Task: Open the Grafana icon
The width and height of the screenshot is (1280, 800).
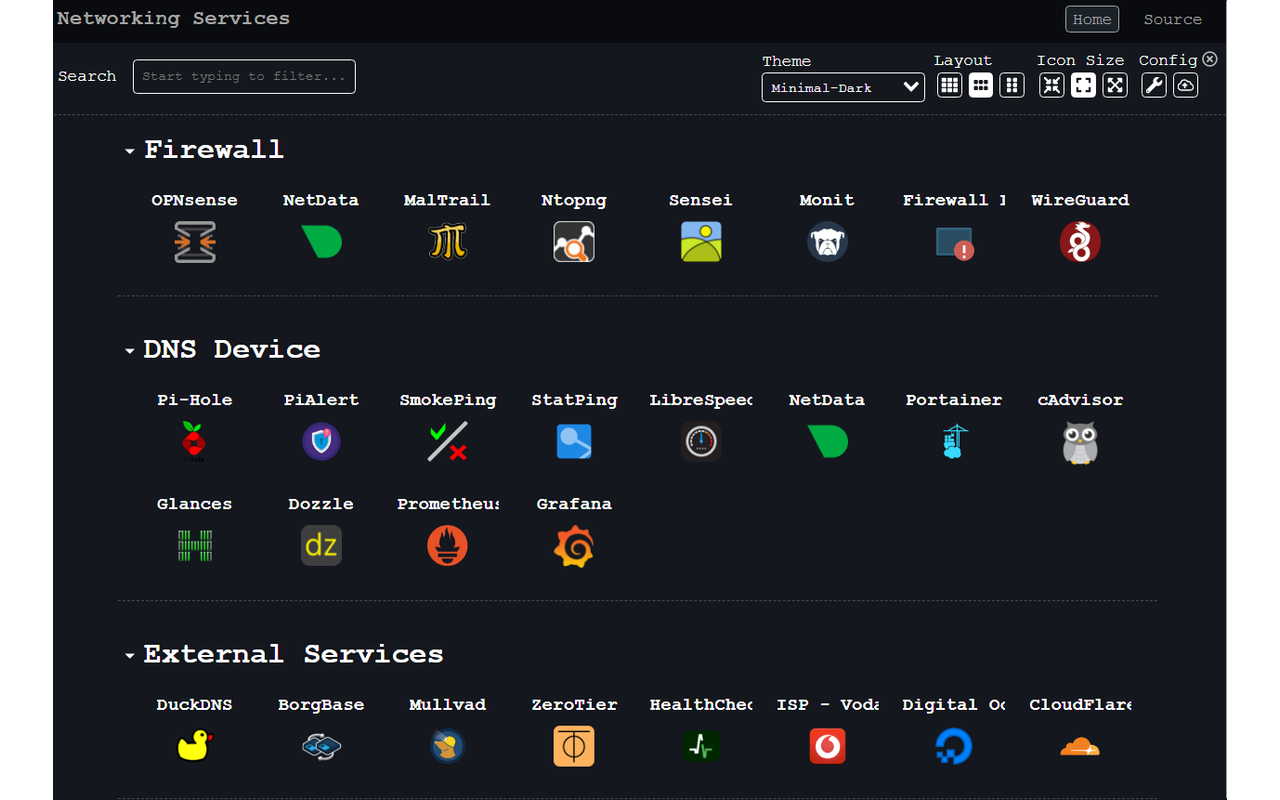Action: (574, 546)
